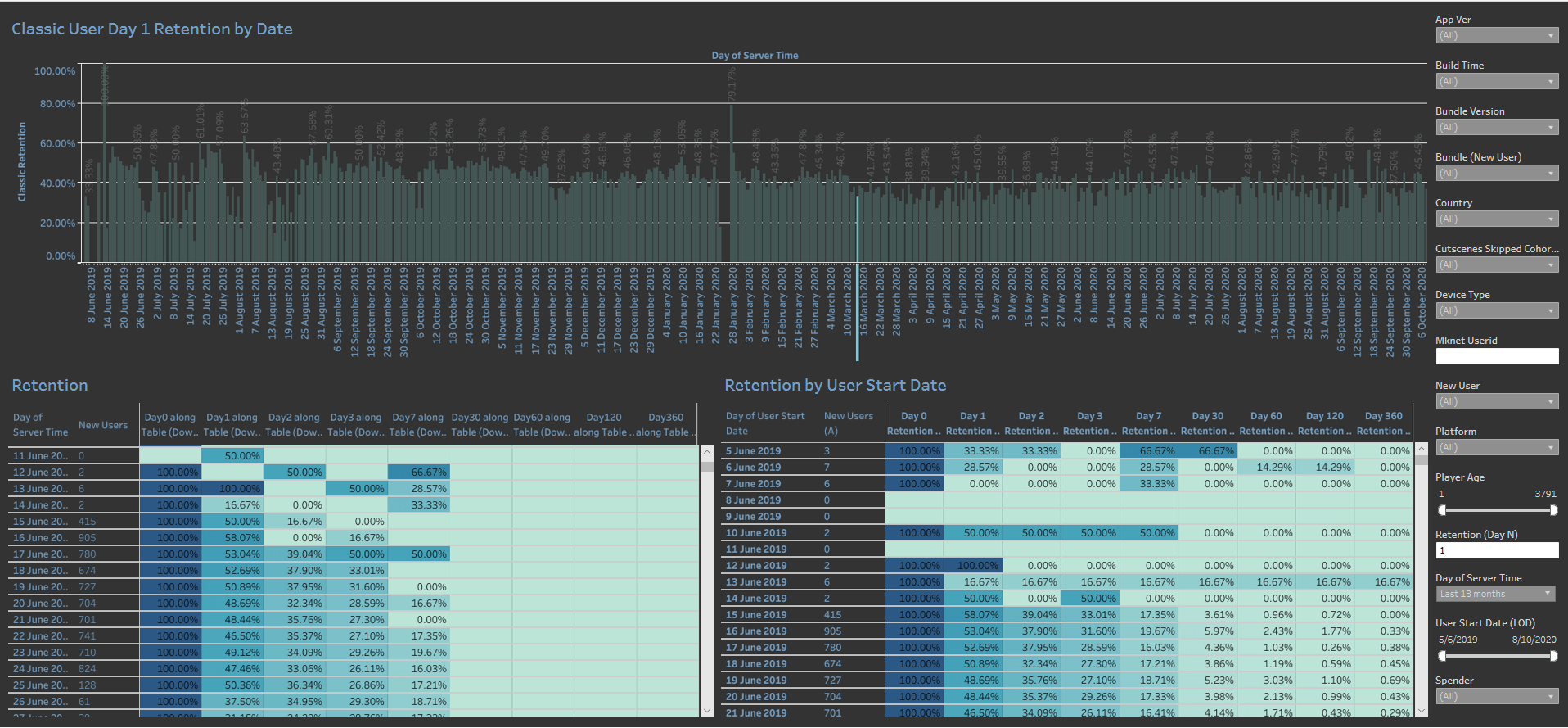The height and width of the screenshot is (728, 1568).
Task: Select the '21 June 2019' row label
Action: [756, 712]
